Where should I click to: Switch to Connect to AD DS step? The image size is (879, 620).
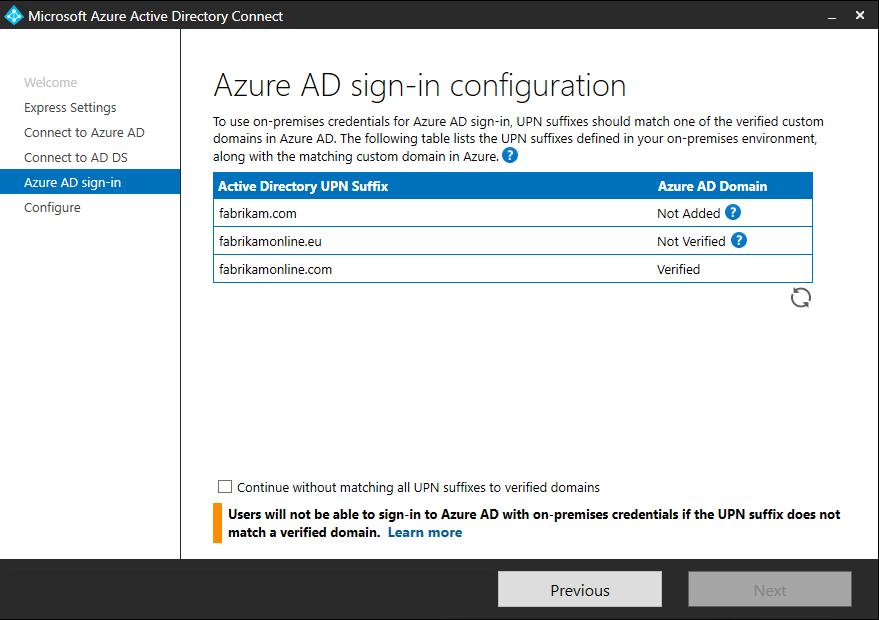(76, 158)
